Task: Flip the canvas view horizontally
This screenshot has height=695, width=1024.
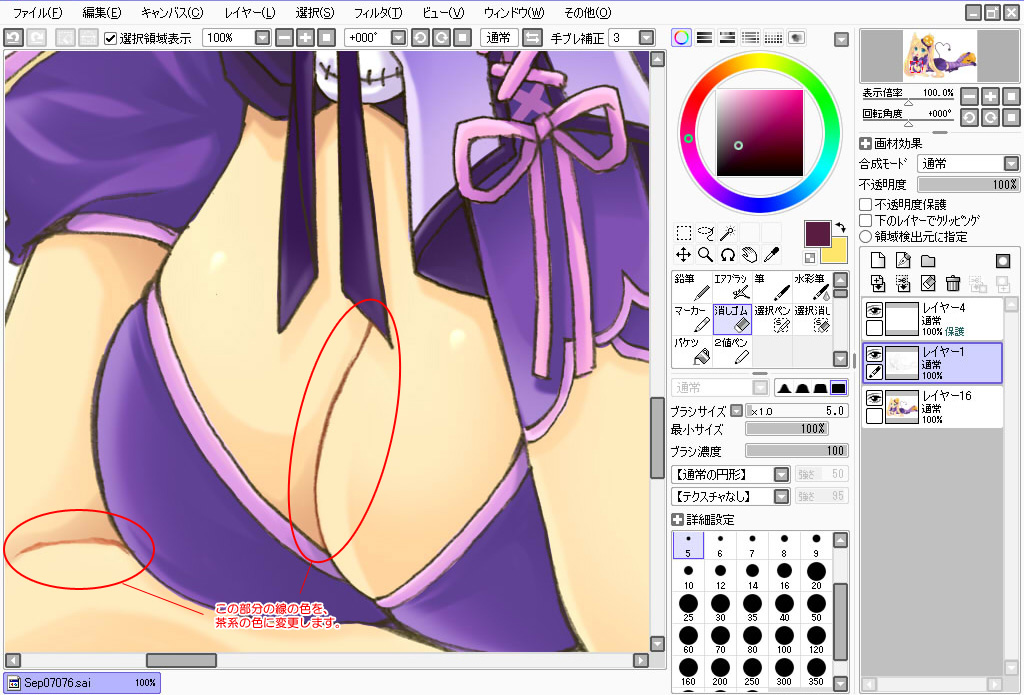Action: (532, 38)
